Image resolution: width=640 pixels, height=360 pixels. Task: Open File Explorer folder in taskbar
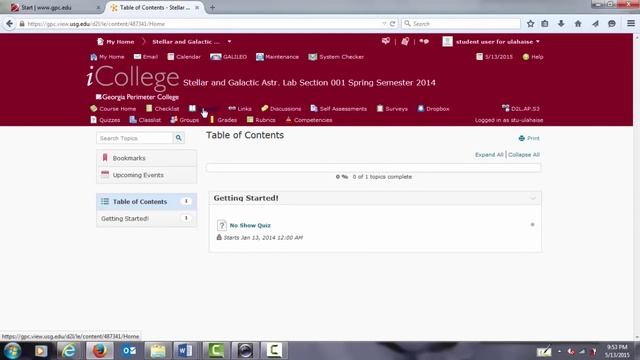[158, 351]
